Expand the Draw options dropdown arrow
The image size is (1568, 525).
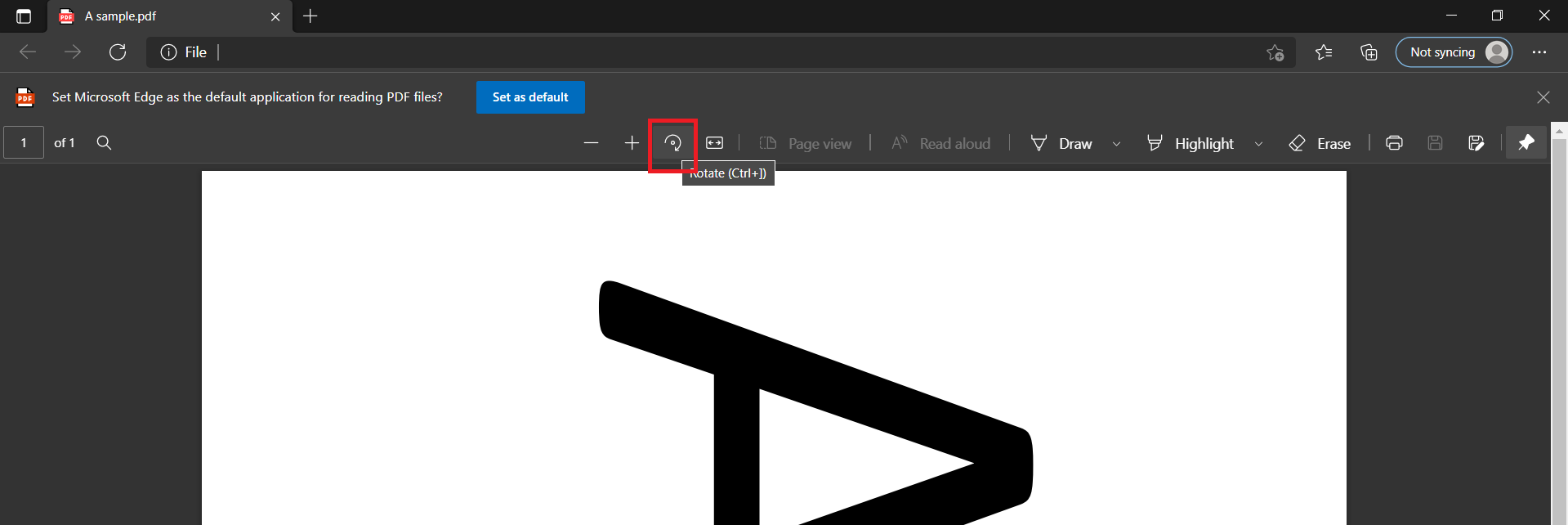(x=1116, y=144)
